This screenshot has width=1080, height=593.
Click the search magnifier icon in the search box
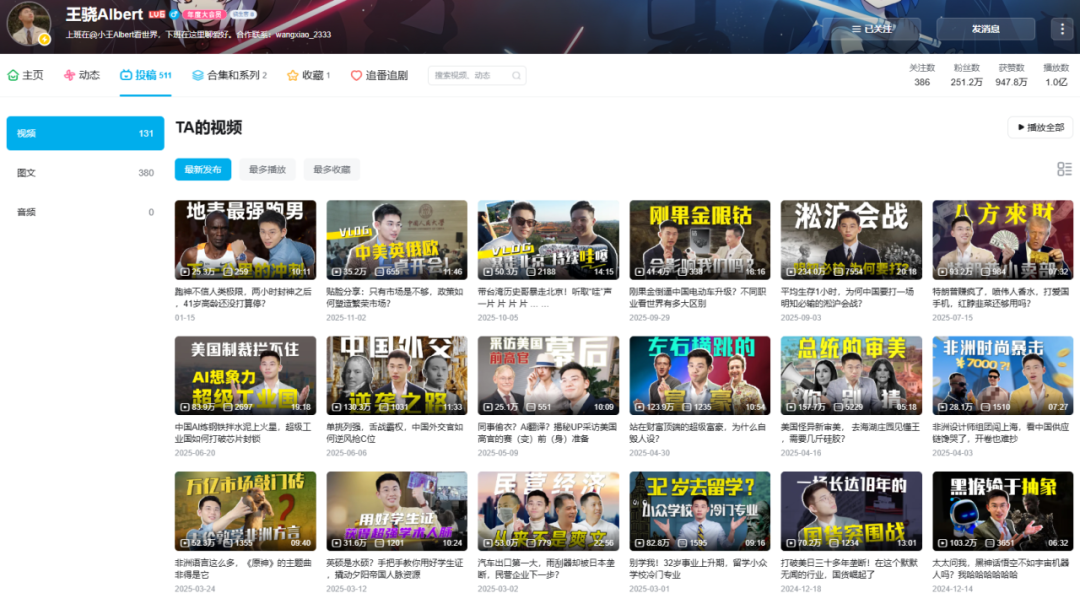[x=515, y=75]
